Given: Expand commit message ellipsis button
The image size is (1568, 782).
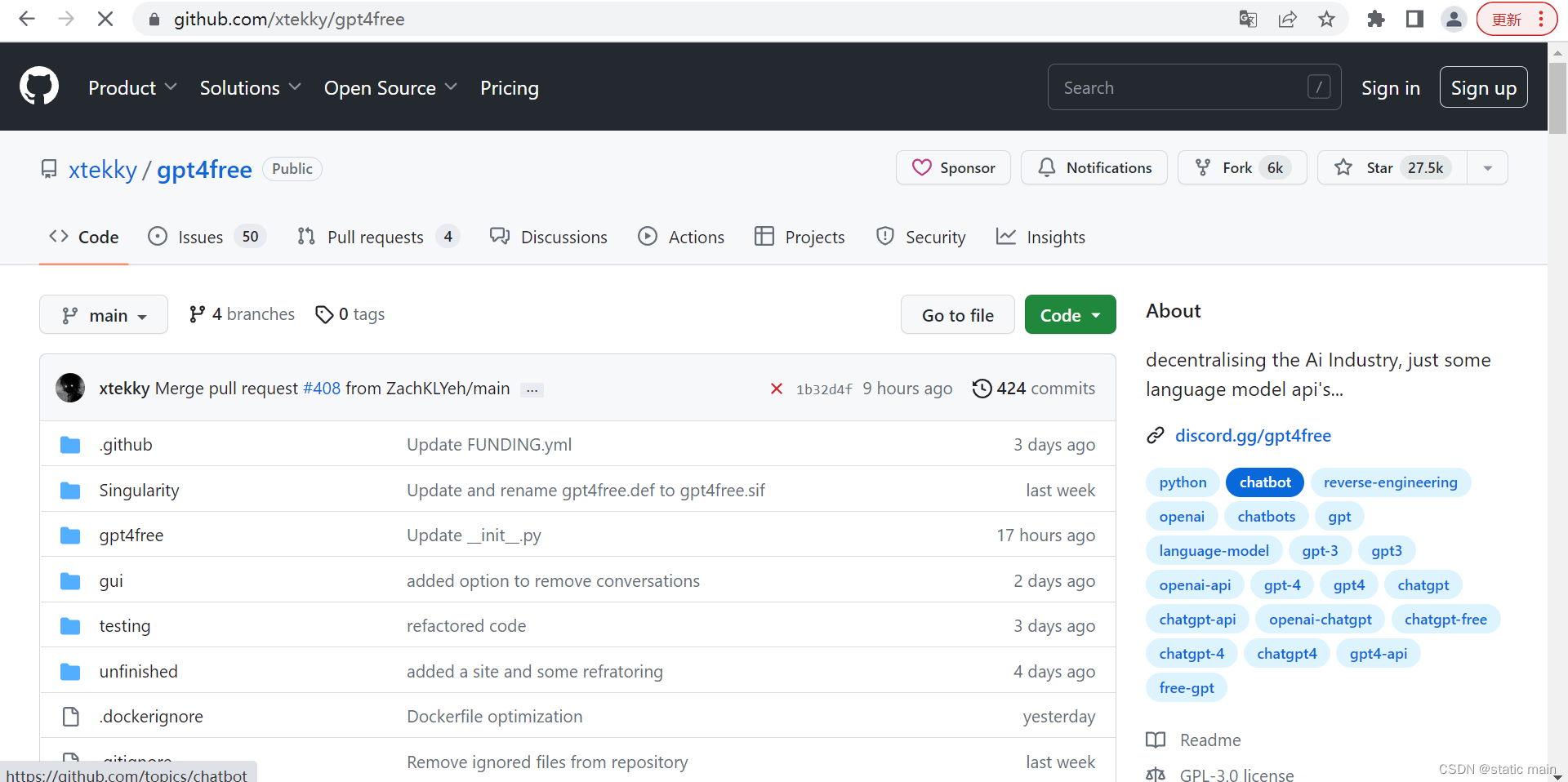Looking at the screenshot, I should tap(532, 390).
